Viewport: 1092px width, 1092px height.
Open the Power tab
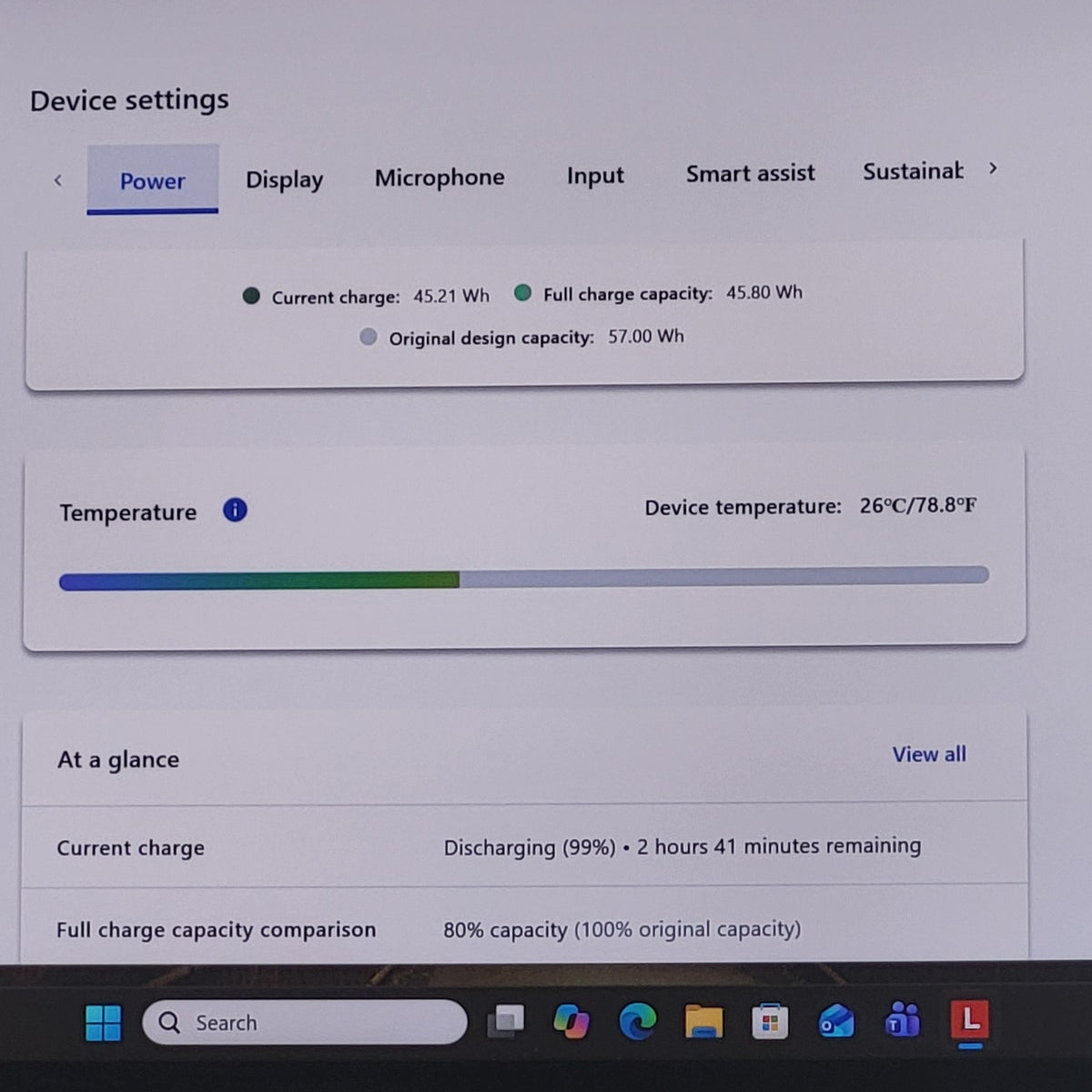click(x=152, y=180)
